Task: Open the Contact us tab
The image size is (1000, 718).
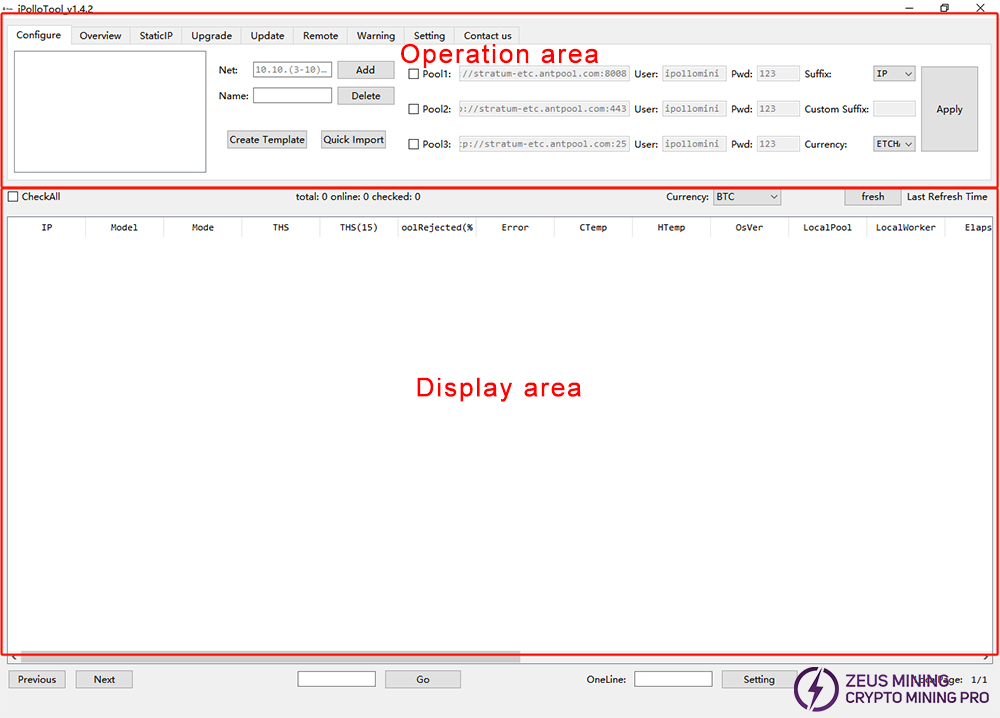Action: pos(487,36)
